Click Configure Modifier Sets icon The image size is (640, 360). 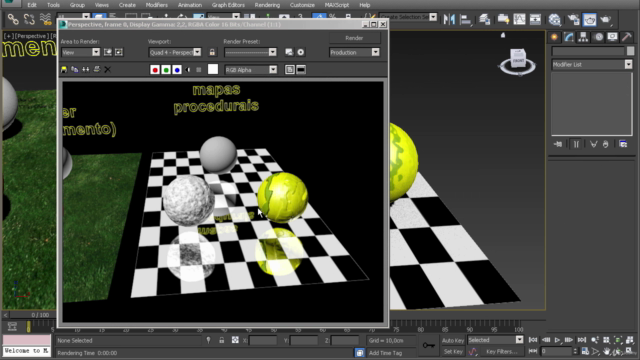623,144
